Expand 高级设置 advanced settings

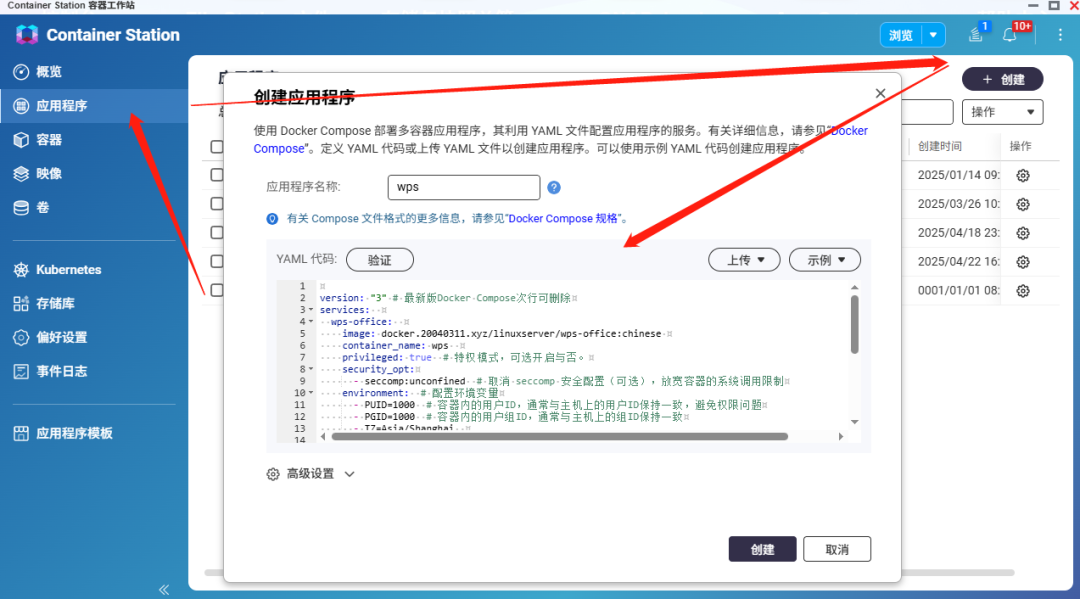point(311,474)
